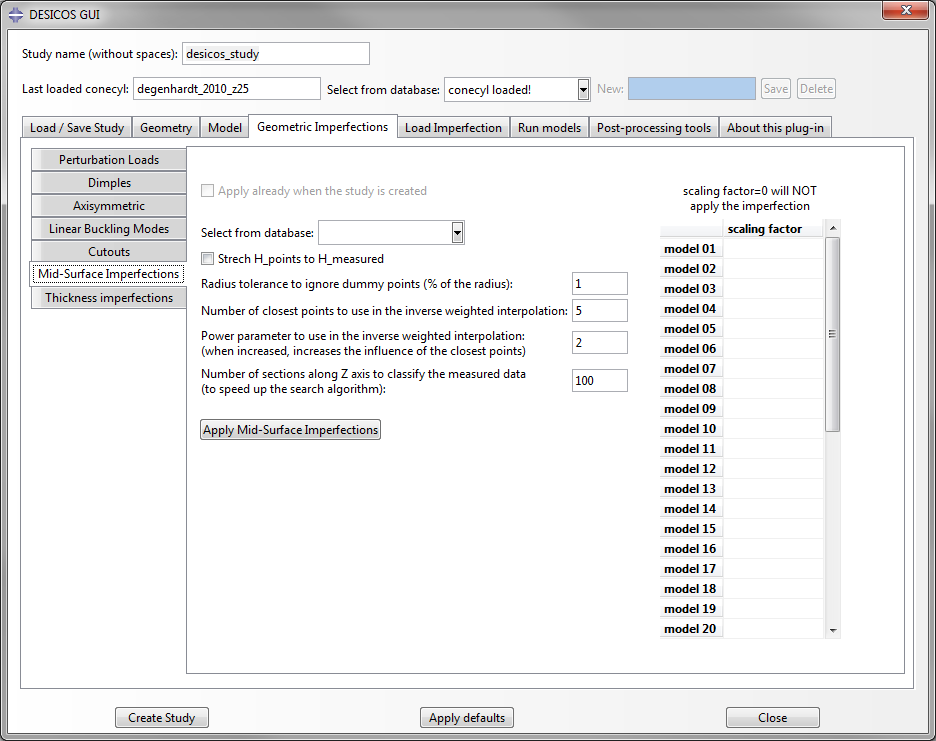Click the scaling factor cell for model 16

pos(773,549)
